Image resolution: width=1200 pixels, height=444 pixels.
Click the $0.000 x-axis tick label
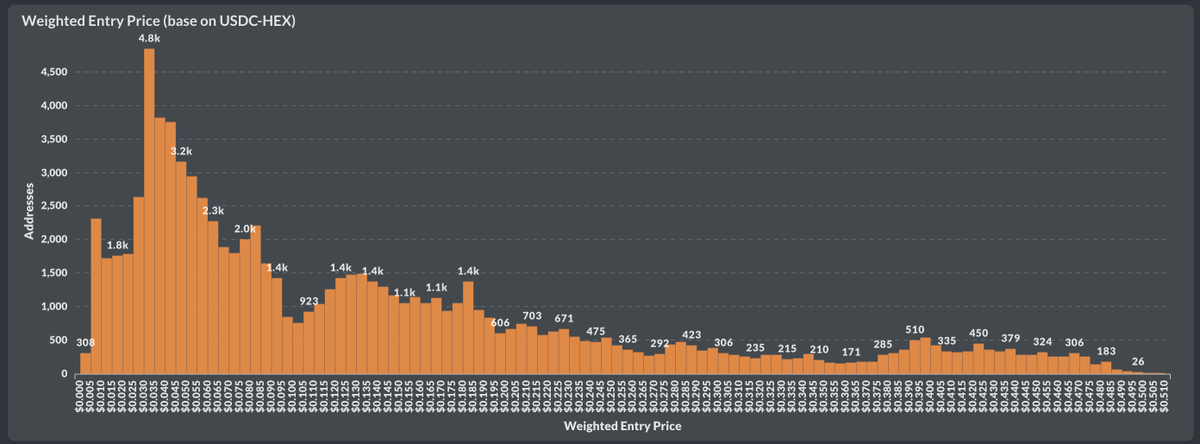point(80,396)
